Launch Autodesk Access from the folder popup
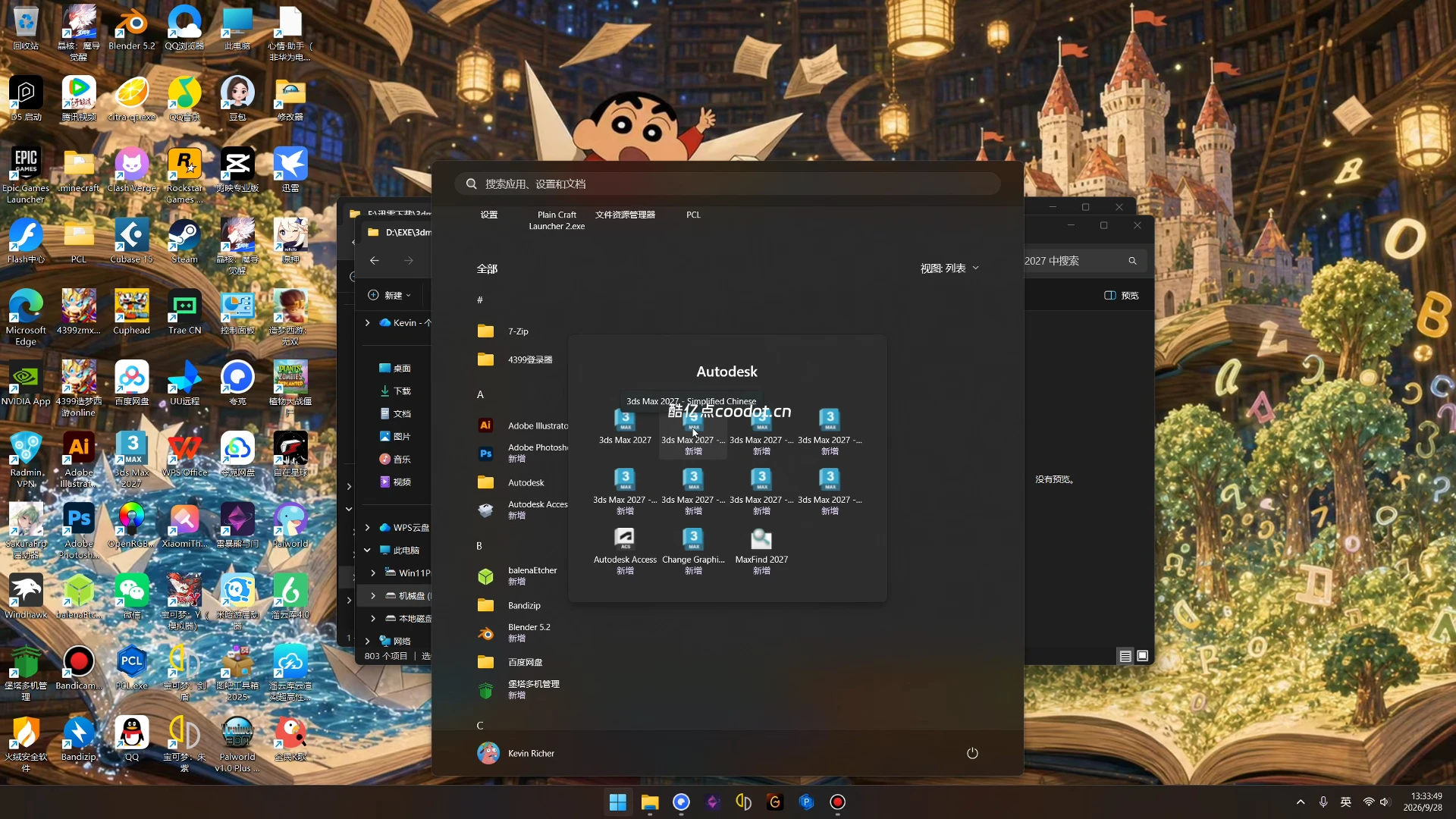The width and height of the screenshot is (1456, 819). pos(625,551)
